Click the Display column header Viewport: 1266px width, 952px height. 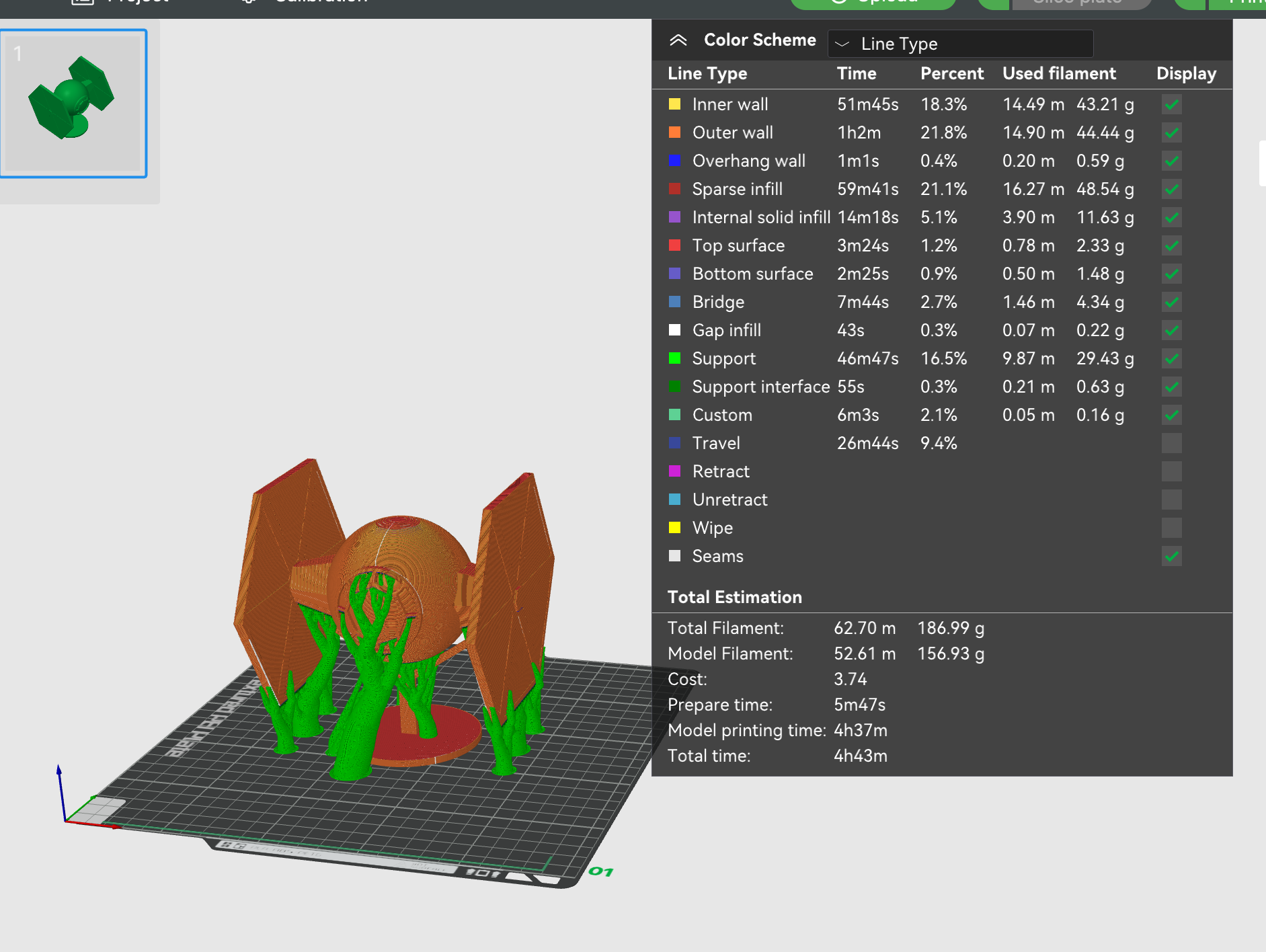tap(1186, 74)
